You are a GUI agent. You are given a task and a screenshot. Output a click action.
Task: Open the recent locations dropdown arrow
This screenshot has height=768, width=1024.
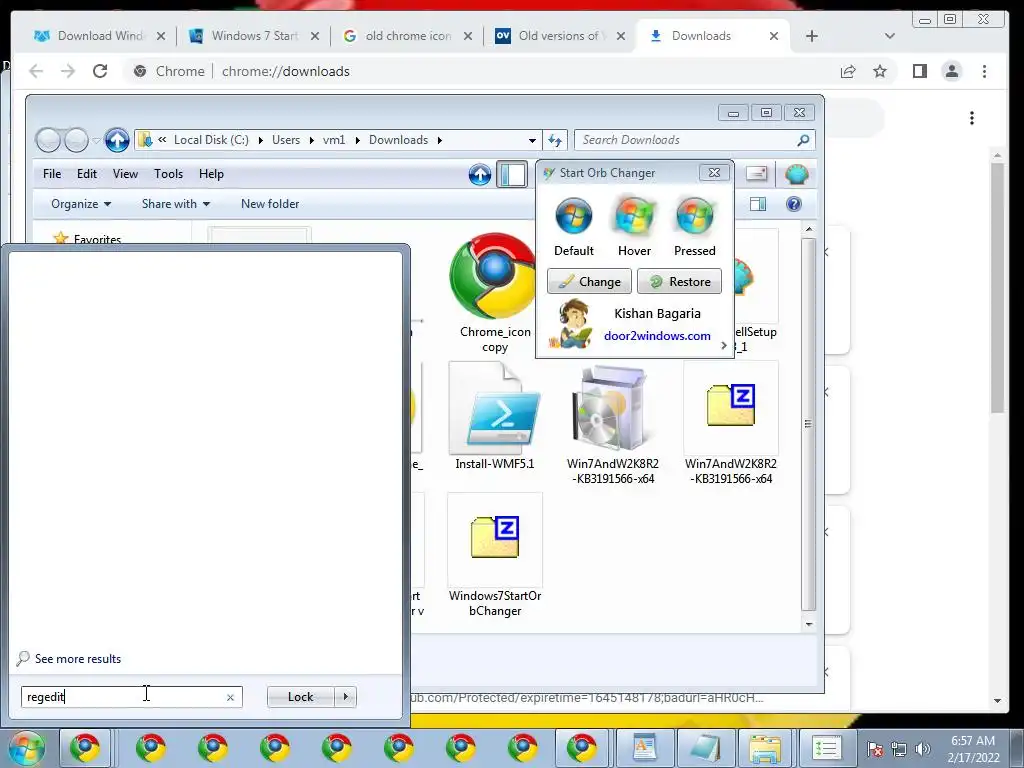(96, 140)
